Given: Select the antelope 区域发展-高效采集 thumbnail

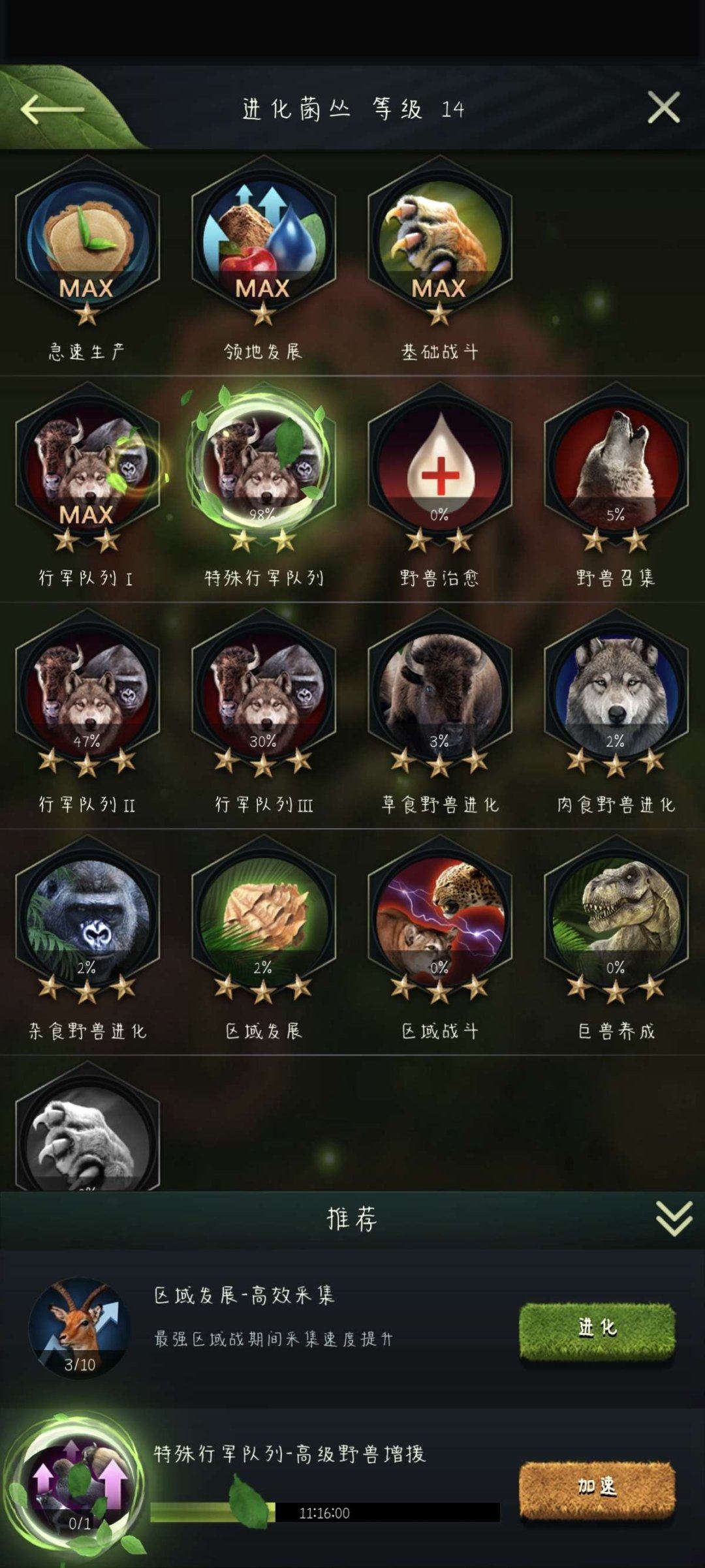Looking at the screenshot, I should (x=79, y=1328).
